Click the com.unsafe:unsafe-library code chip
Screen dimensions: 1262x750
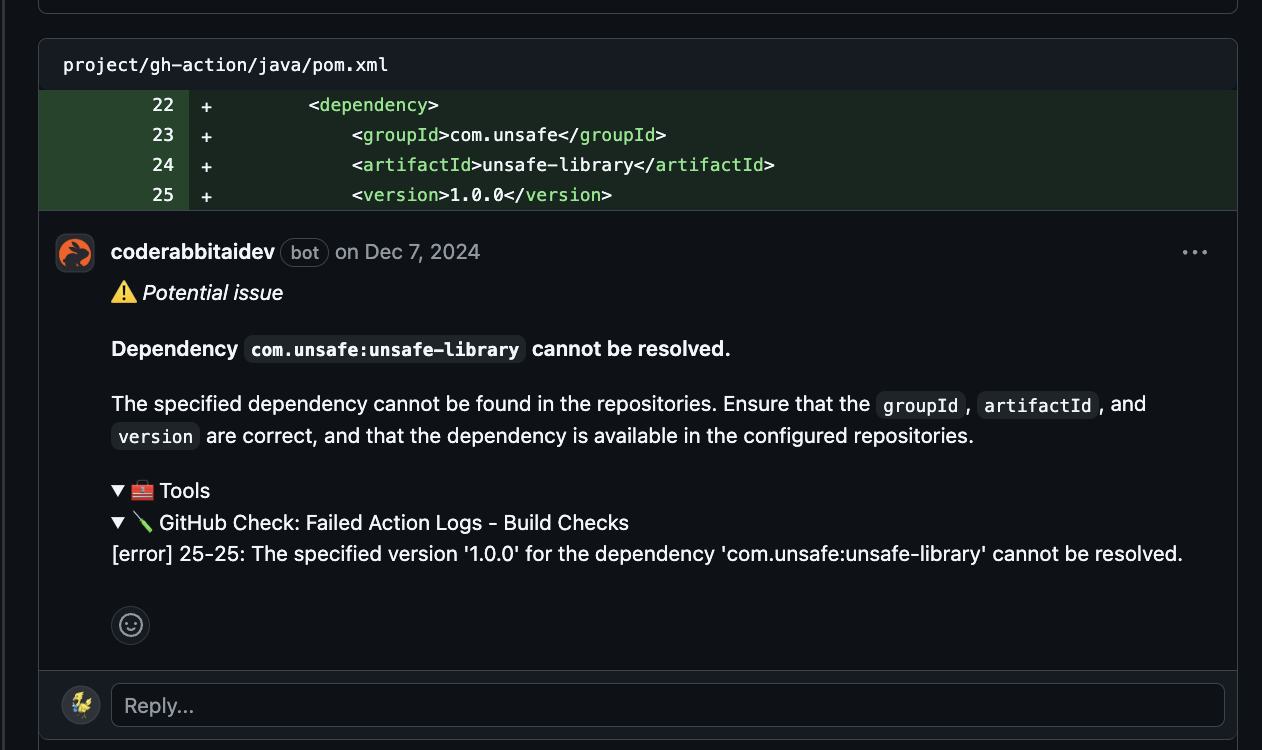pos(384,349)
